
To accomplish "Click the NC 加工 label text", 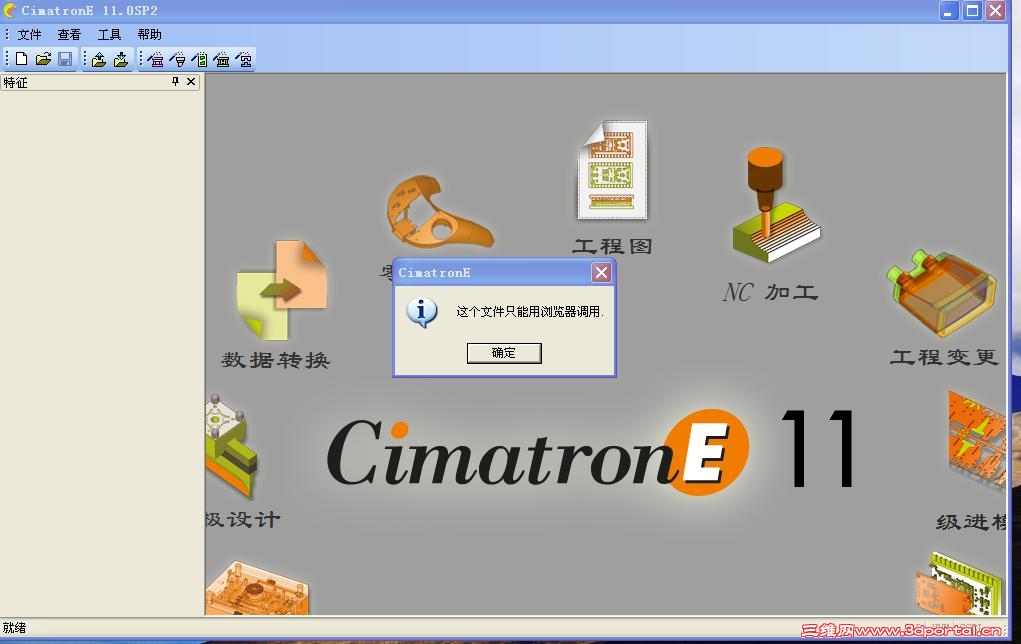I will (770, 292).
